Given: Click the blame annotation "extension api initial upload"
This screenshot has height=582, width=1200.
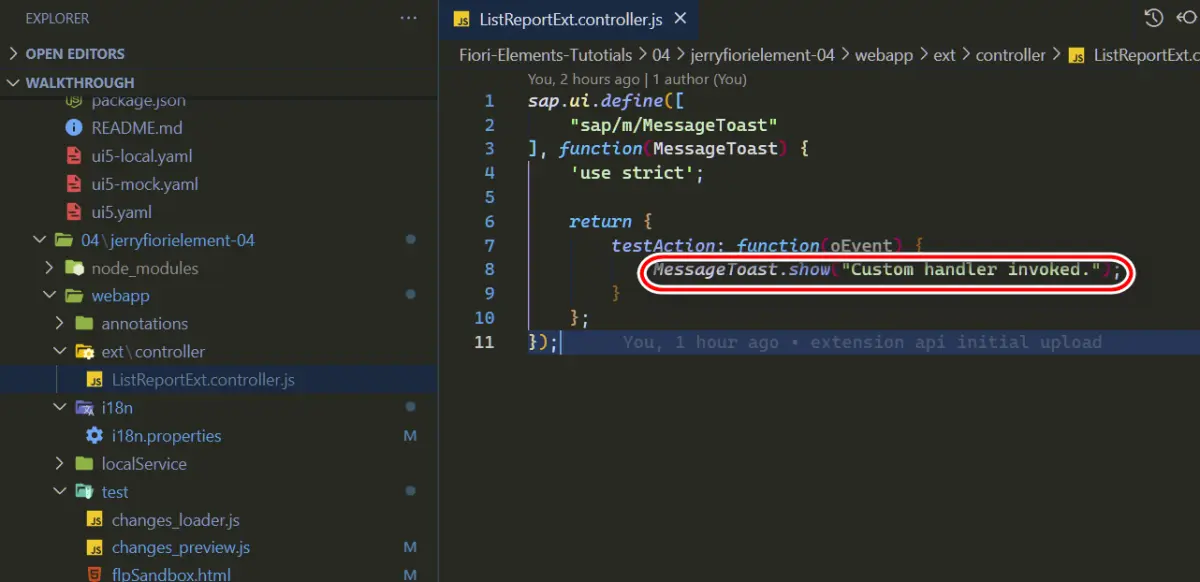Looking at the screenshot, I should click(x=956, y=342).
